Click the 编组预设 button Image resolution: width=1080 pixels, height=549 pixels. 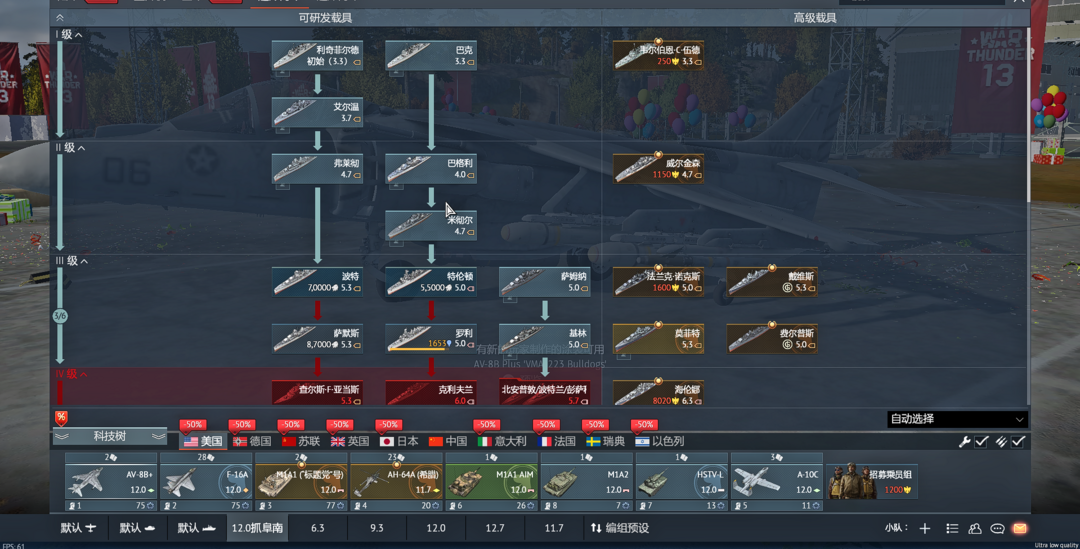pos(620,528)
